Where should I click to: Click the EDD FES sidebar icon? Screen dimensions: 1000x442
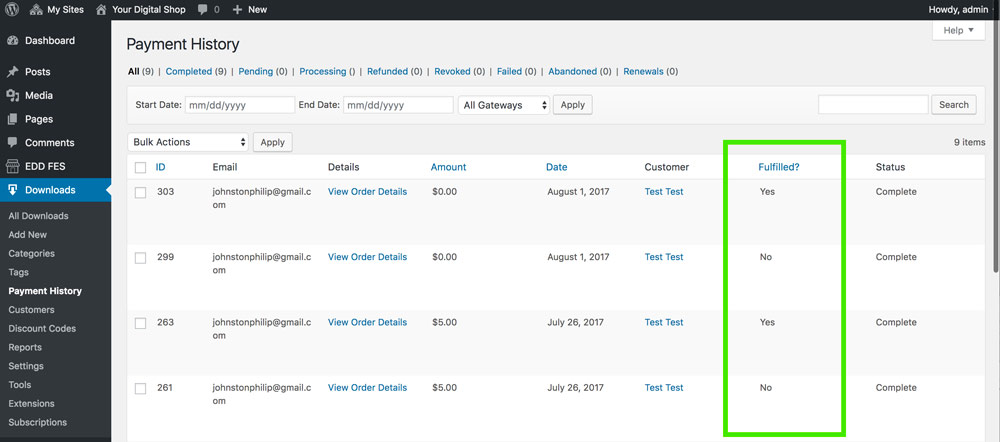point(12,166)
